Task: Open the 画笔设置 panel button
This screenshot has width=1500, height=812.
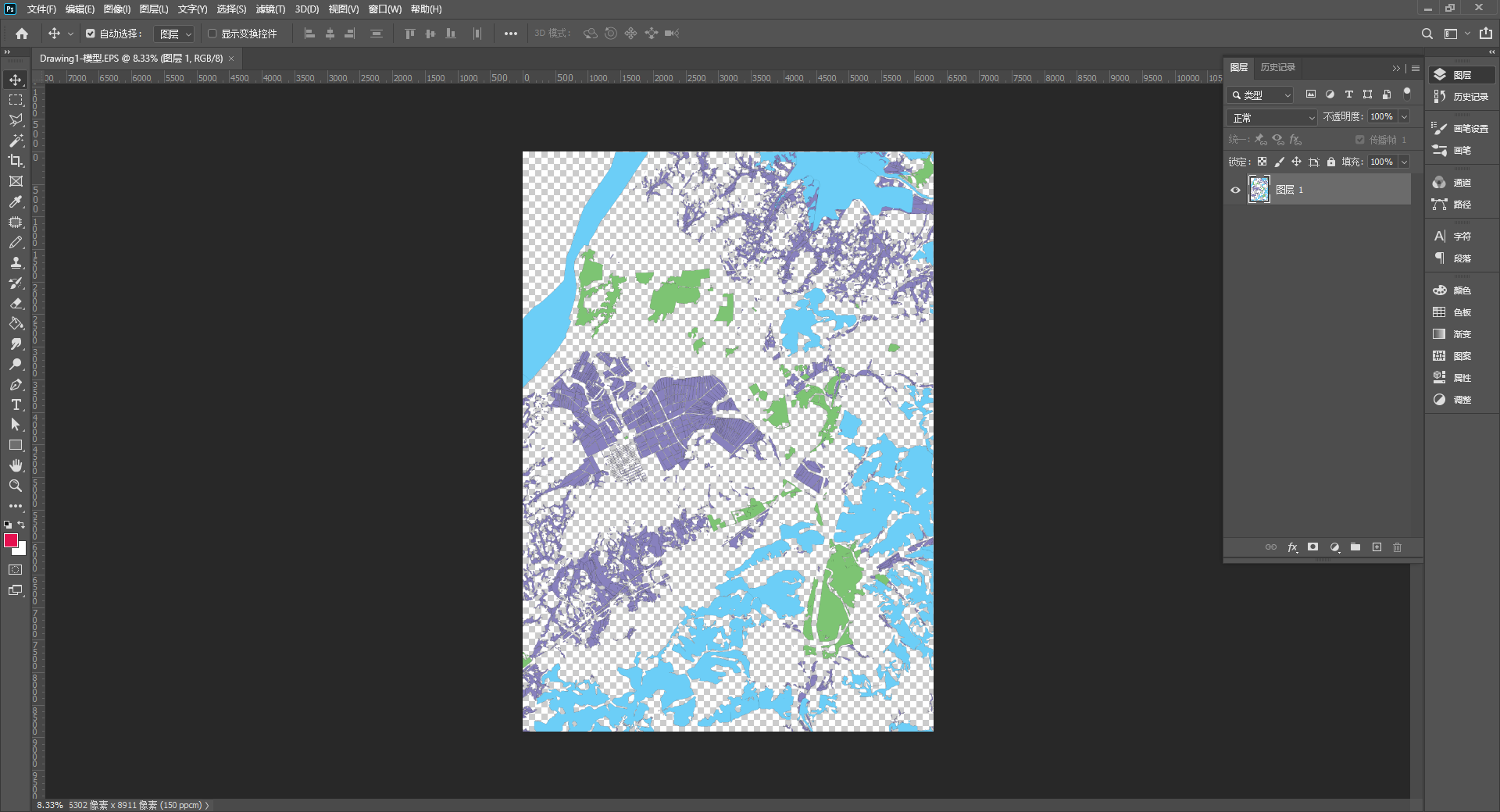Action: pos(1461,129)
